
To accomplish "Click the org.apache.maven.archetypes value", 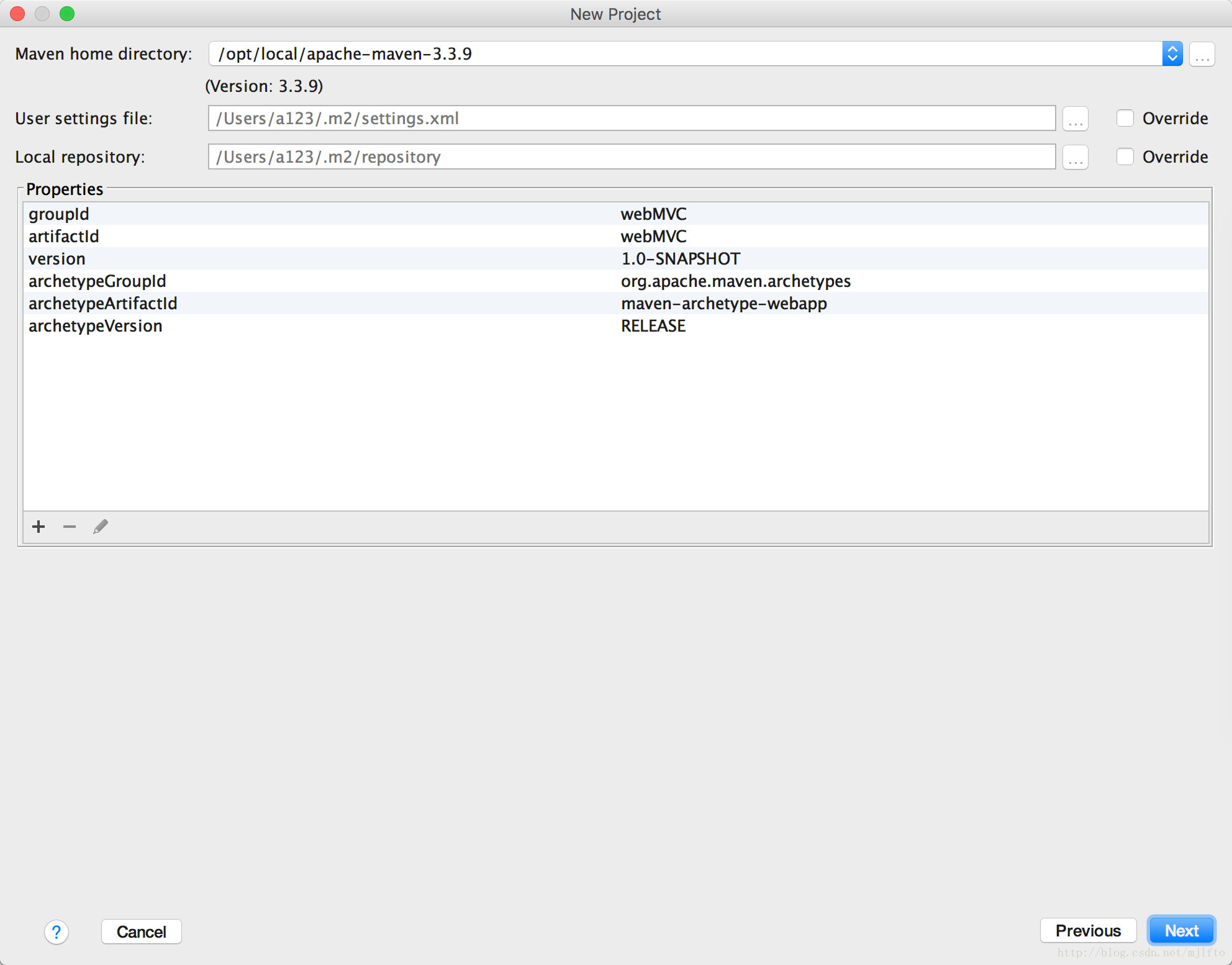I will 736,281.
